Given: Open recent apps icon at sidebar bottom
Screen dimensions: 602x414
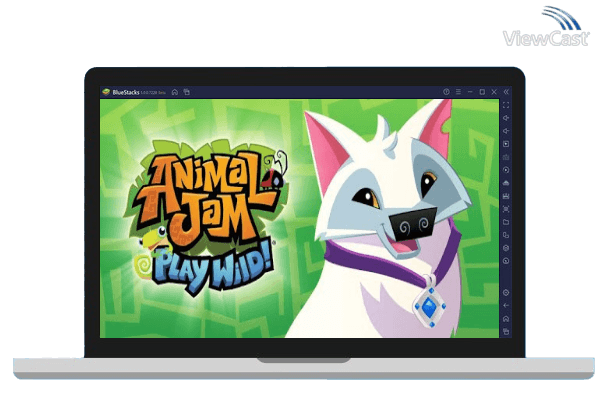Looking at the screenshot, I should (506, 331).
